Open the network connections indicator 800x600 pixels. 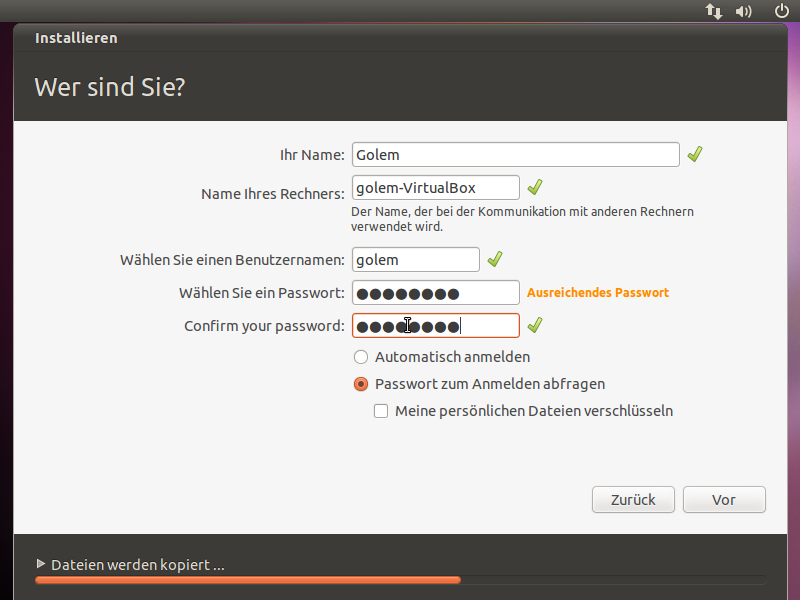714,11
